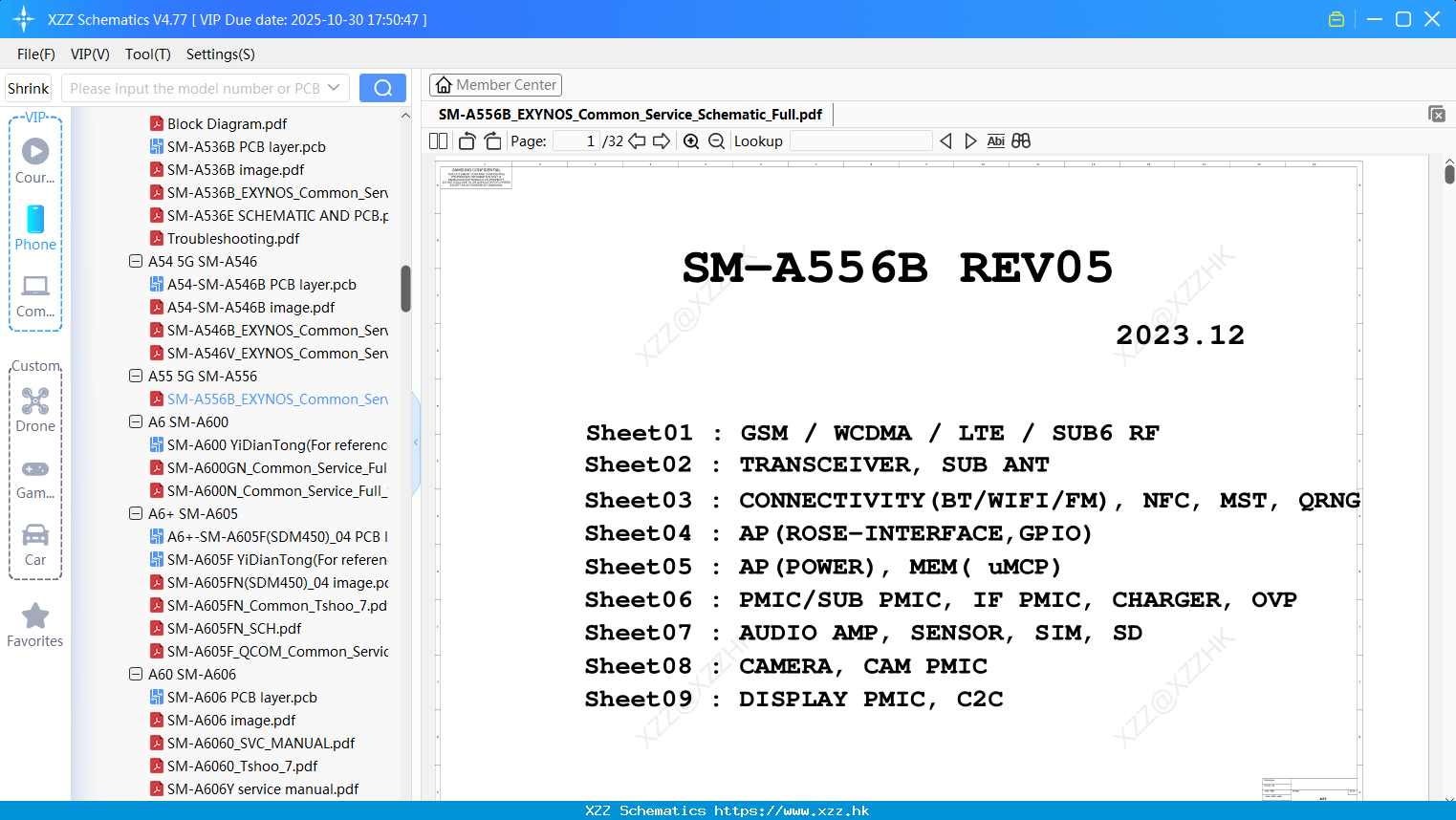Click the file tree vertical scrollbar thumb
1456x820 pixels.
point(405,289)
